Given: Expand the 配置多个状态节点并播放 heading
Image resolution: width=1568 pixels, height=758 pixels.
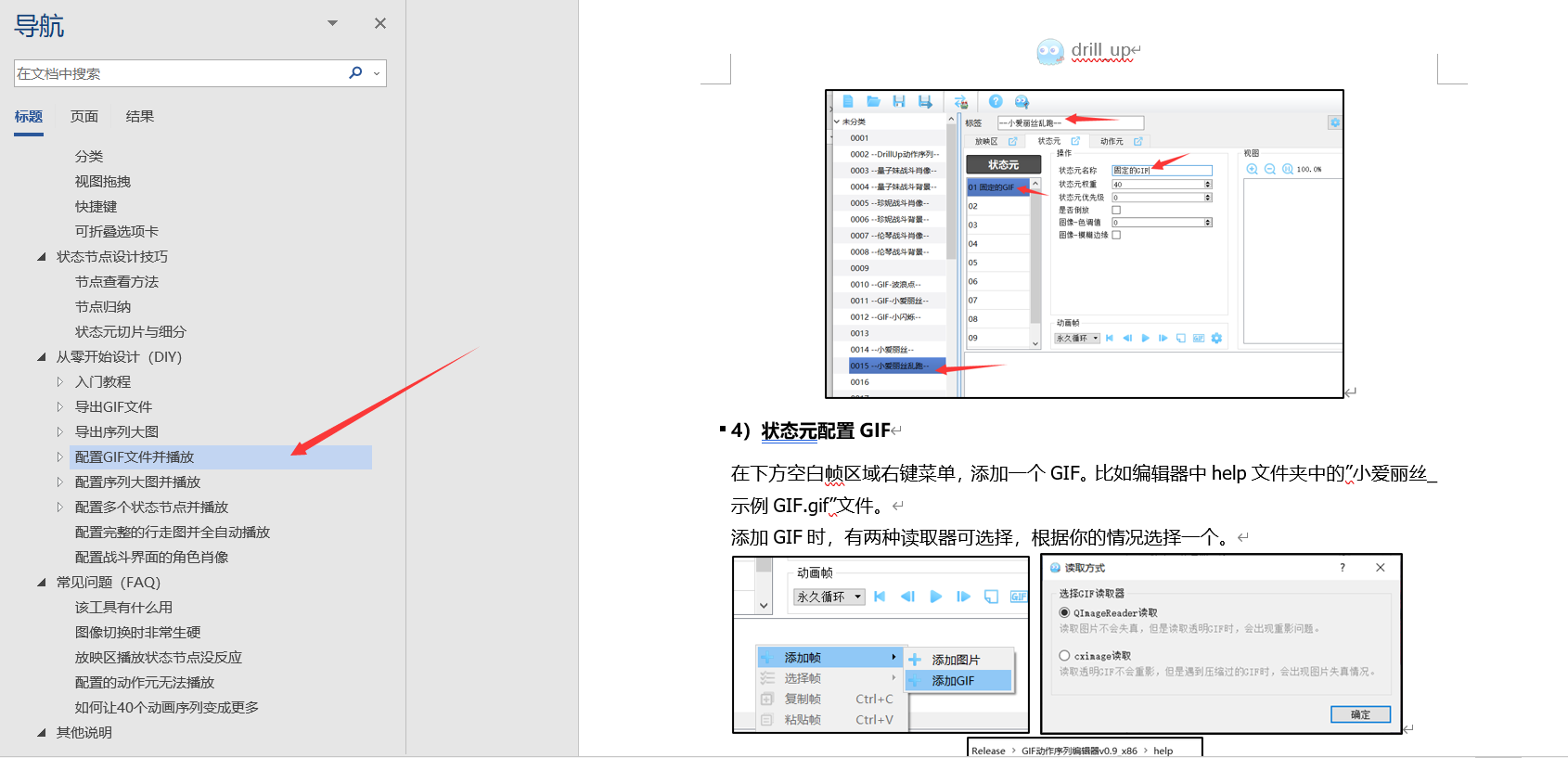Looking at the screenshot, I should pos(59,507).
